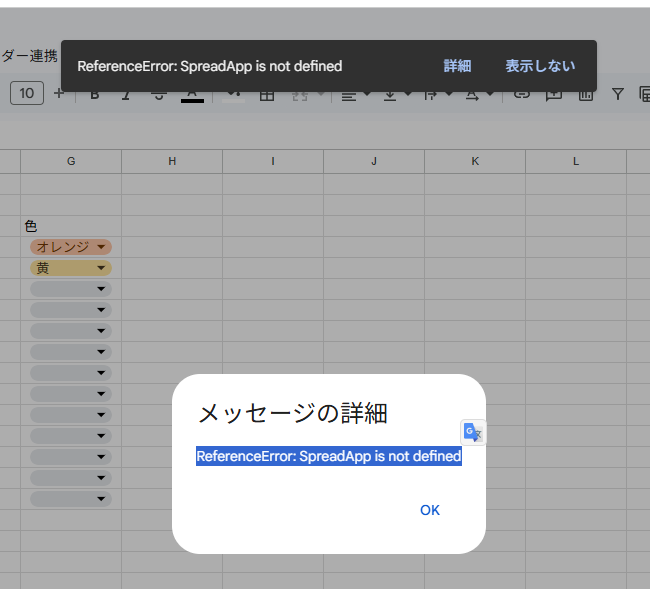
Task: Click the insert link icon
Action: (521, 94)
